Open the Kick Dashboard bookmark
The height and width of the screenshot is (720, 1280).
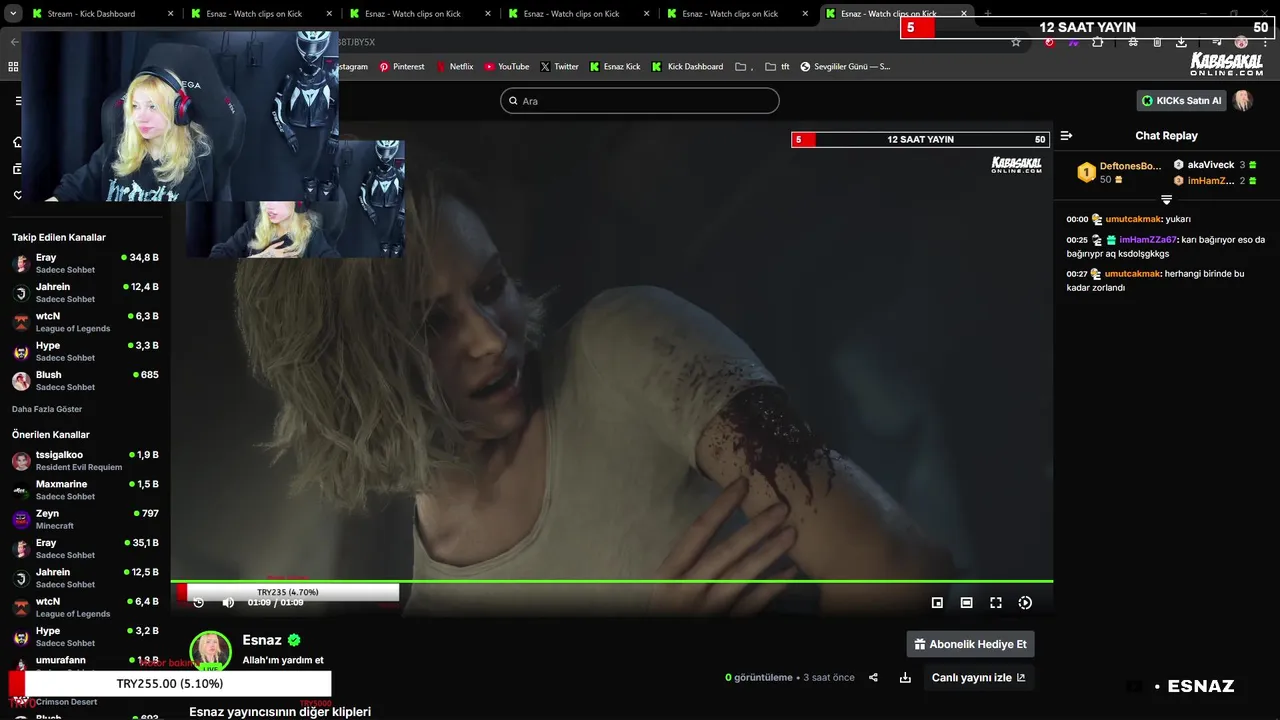(x=688, y=67)
